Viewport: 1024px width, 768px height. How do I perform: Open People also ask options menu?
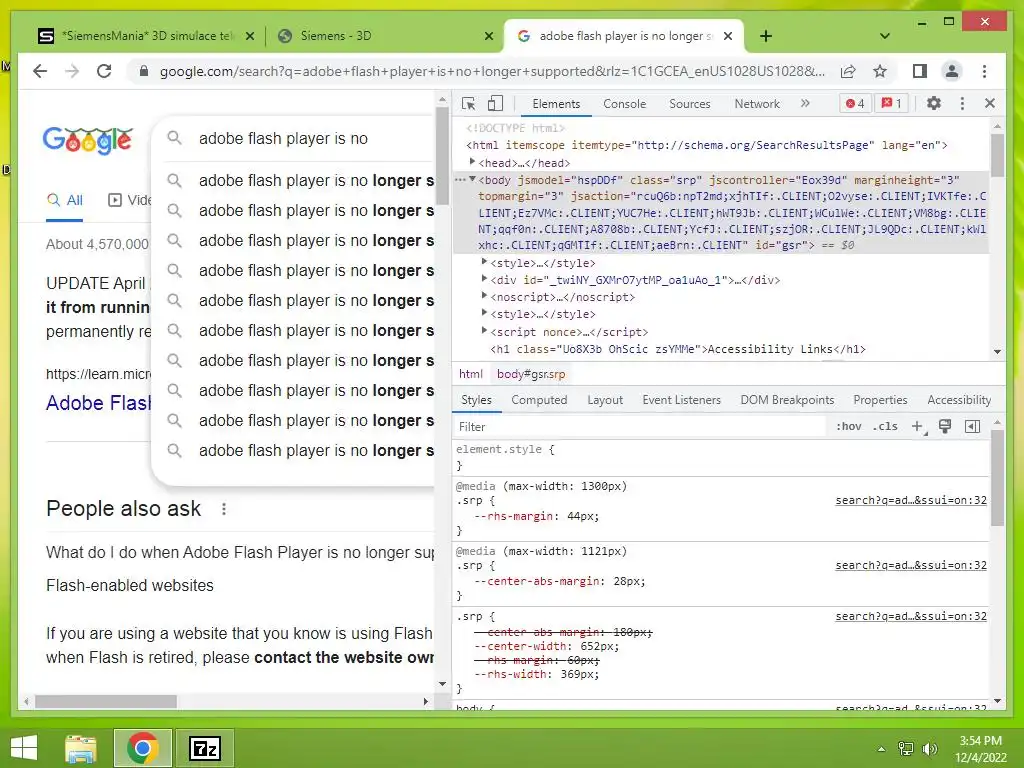coord(223,509)
